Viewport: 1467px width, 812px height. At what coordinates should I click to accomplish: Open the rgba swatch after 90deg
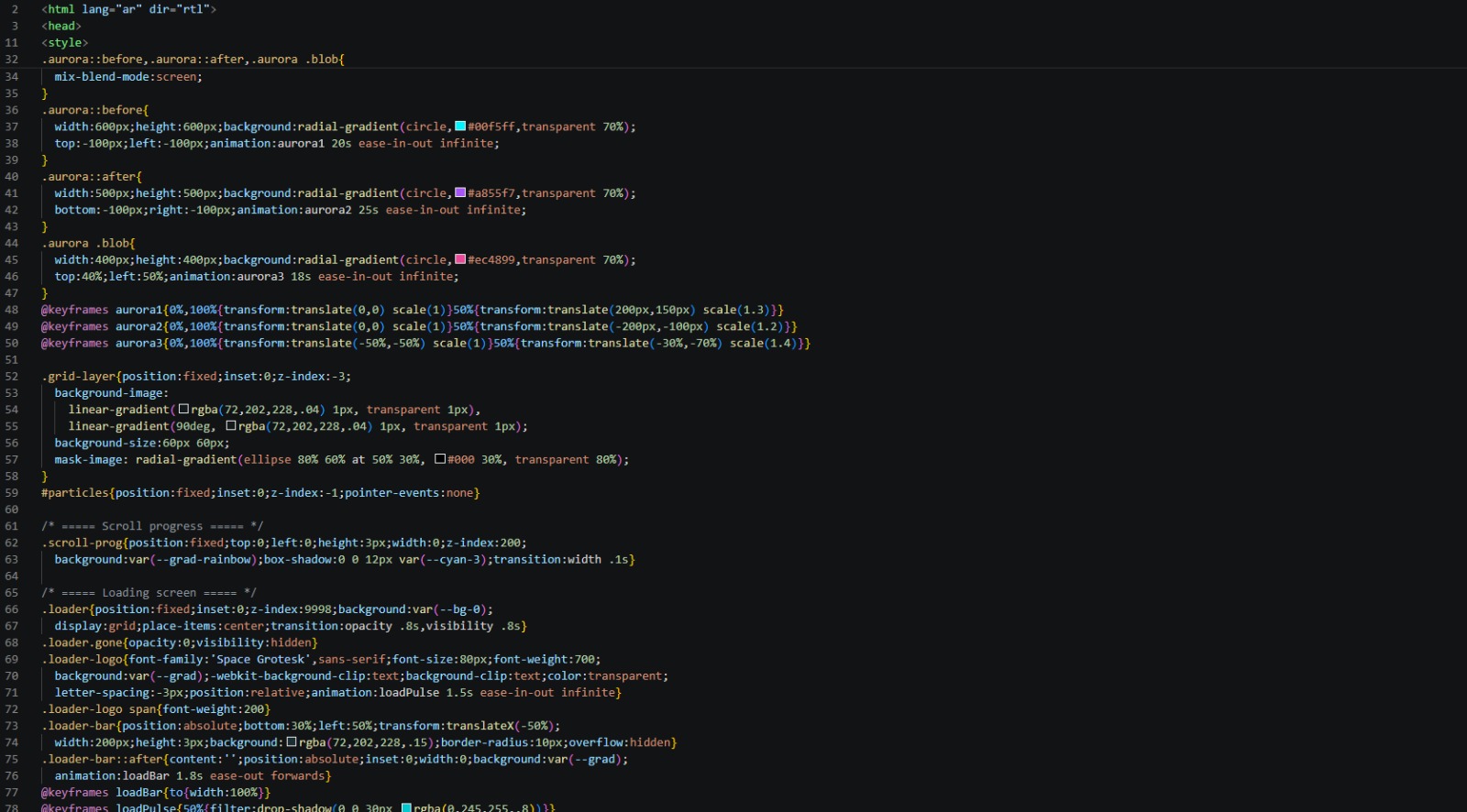point(231,426)
